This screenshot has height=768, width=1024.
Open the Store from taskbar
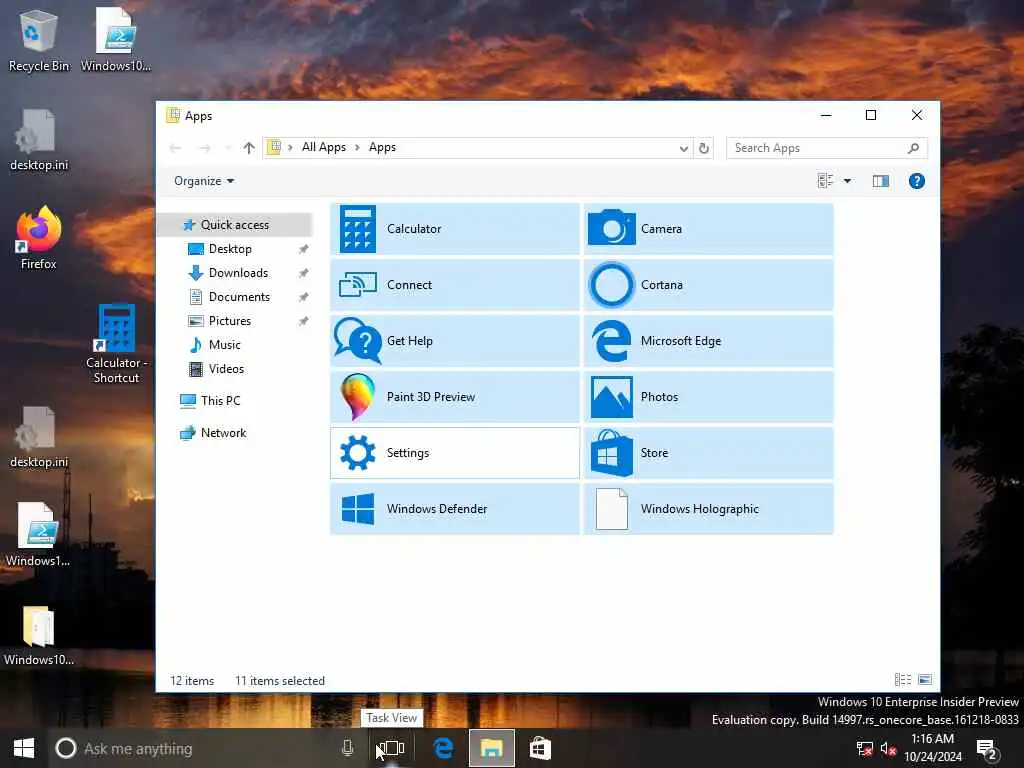pos(540,748)
